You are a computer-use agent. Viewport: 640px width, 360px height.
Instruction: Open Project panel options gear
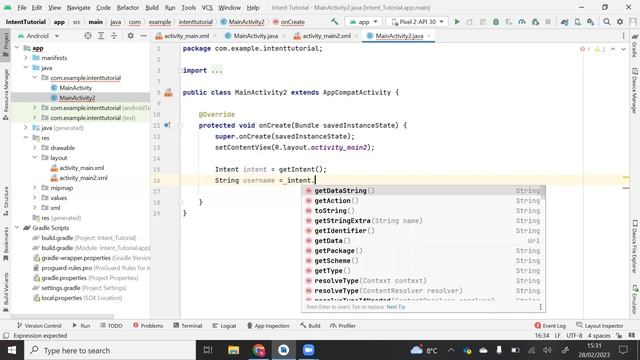click(131, 36)
